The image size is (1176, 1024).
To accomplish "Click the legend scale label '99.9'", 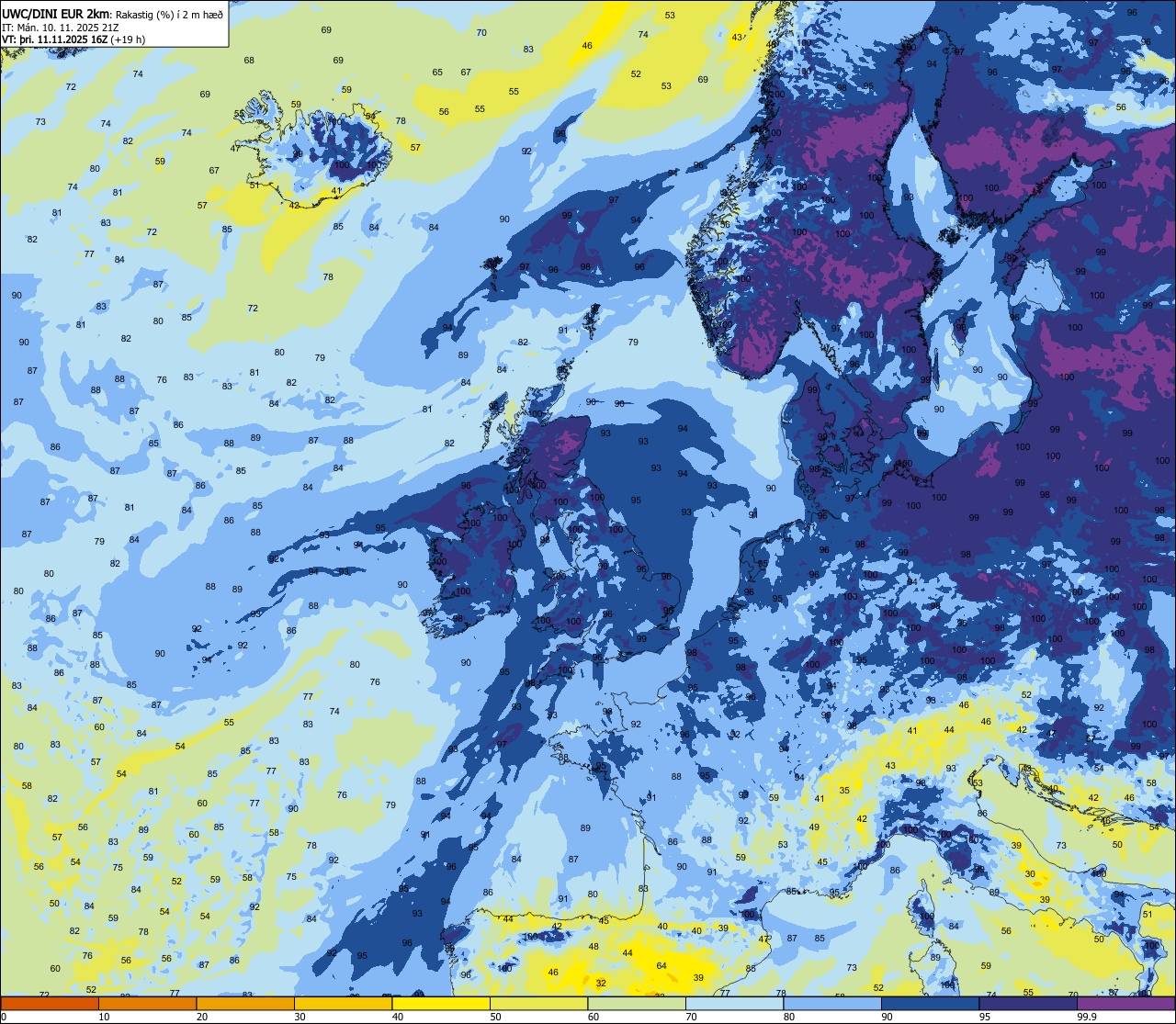I will (x=1087, y=1017).
